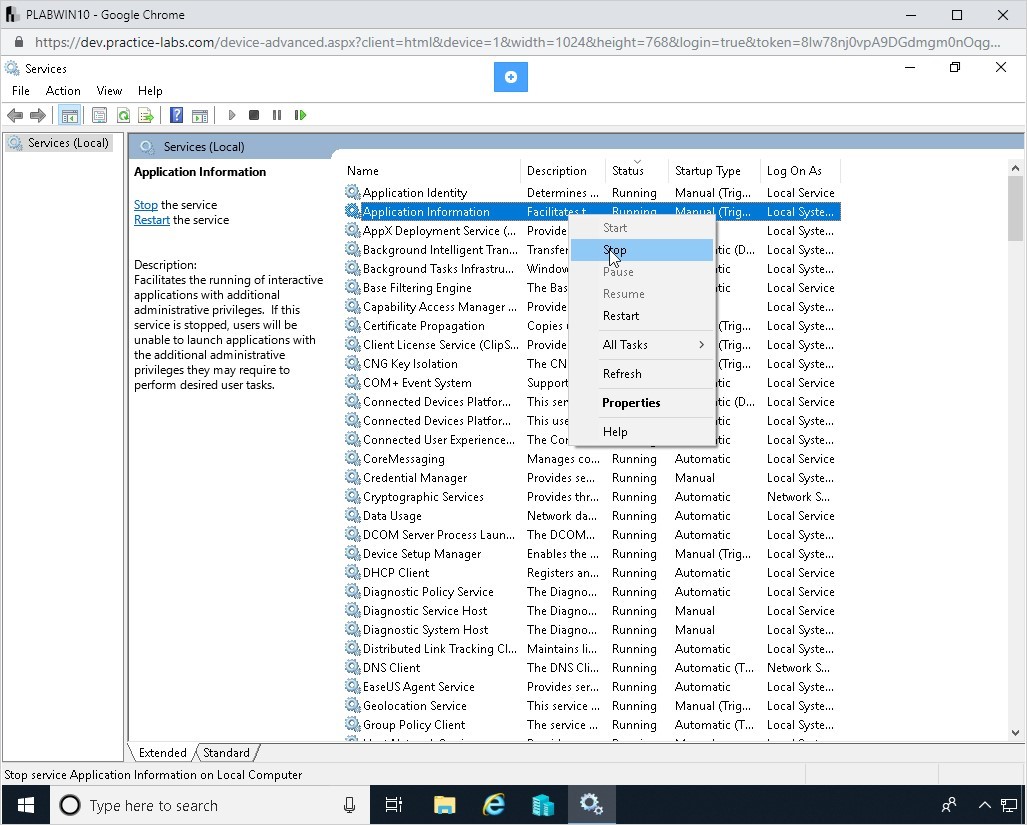Open the View menu

[x=109, y=91]
